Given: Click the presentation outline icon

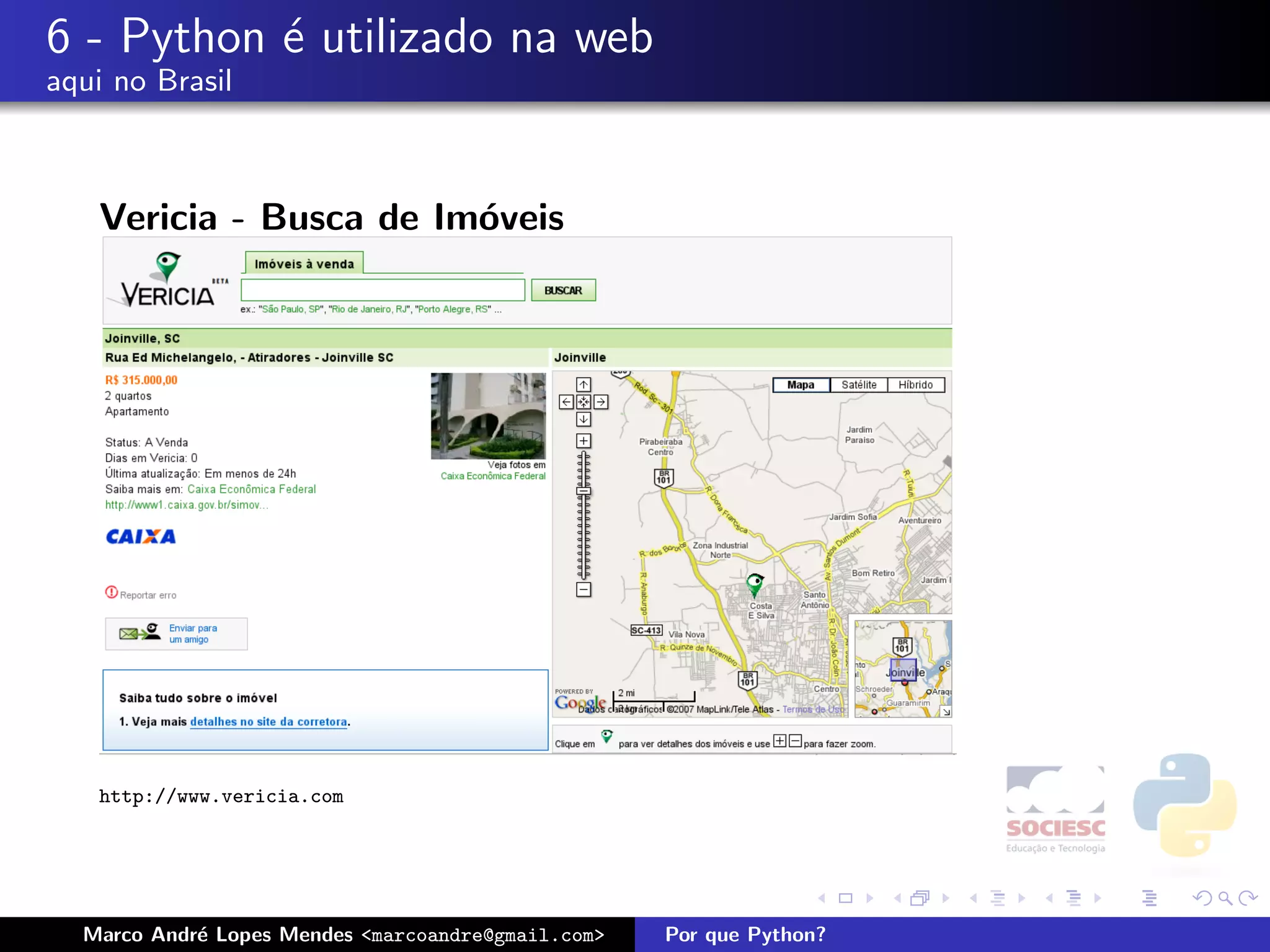Looking at the screenshot, I should tap(1149, 898).
